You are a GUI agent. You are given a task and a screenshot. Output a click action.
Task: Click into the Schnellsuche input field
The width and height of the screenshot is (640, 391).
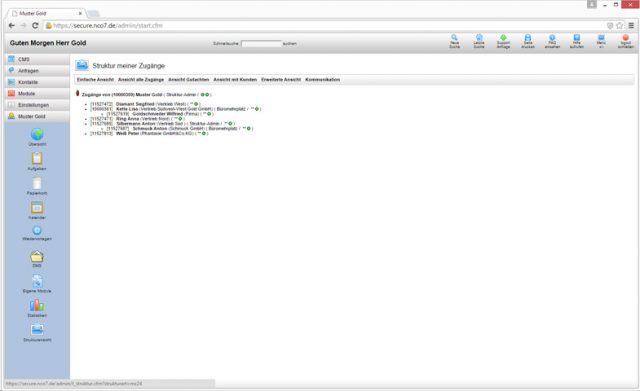pos(261,43)
